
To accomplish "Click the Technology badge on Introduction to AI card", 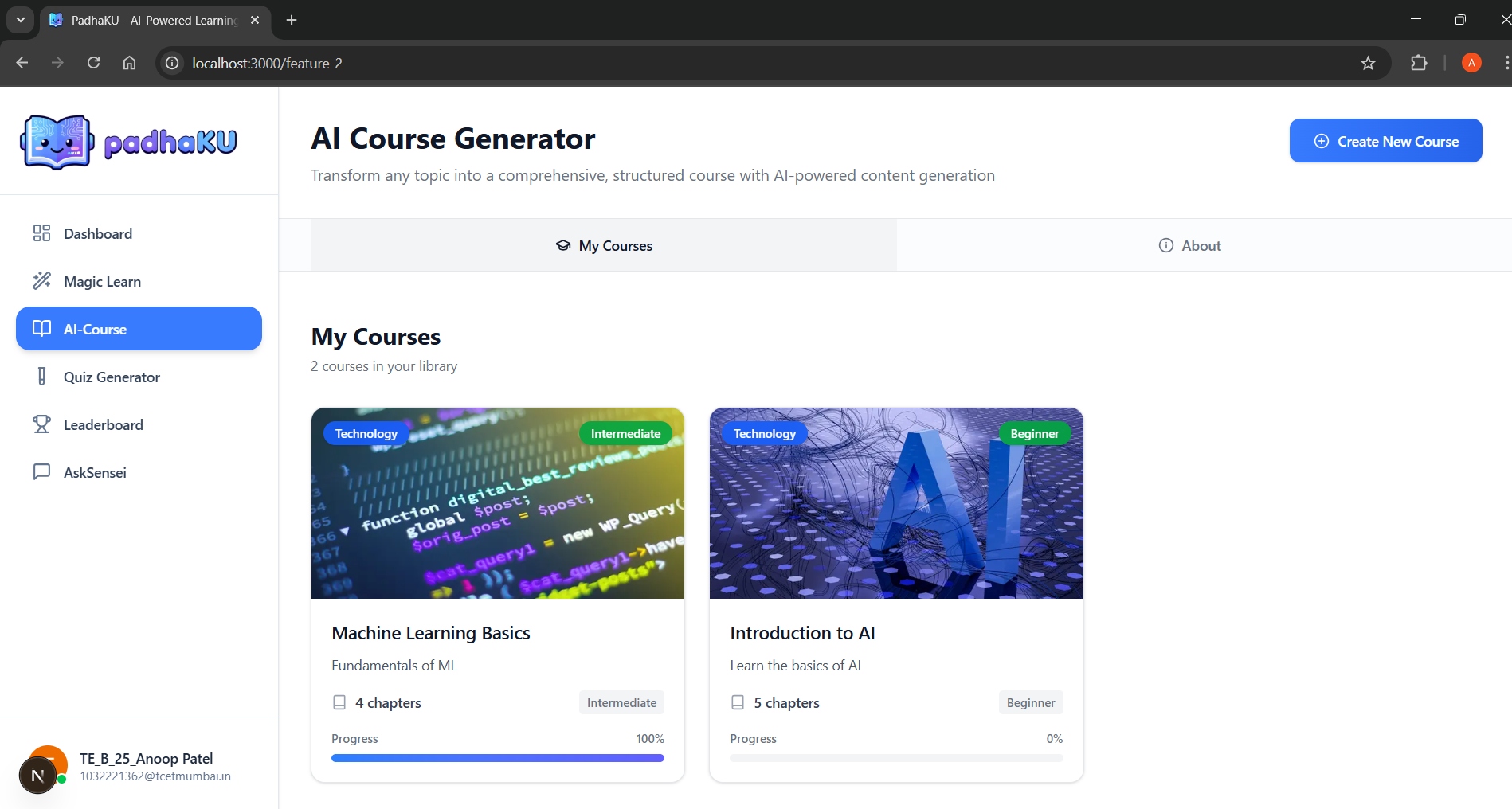I will pos(765,433).
